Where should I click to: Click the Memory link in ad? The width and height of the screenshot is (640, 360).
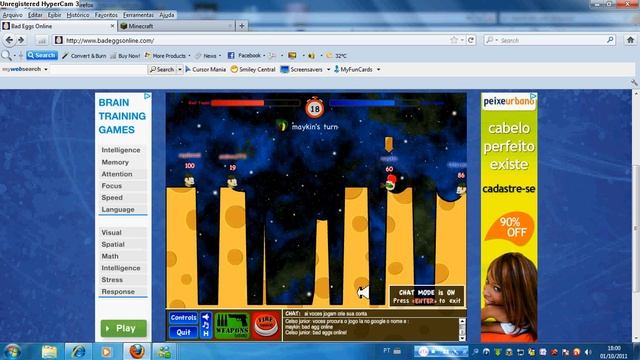115,162
